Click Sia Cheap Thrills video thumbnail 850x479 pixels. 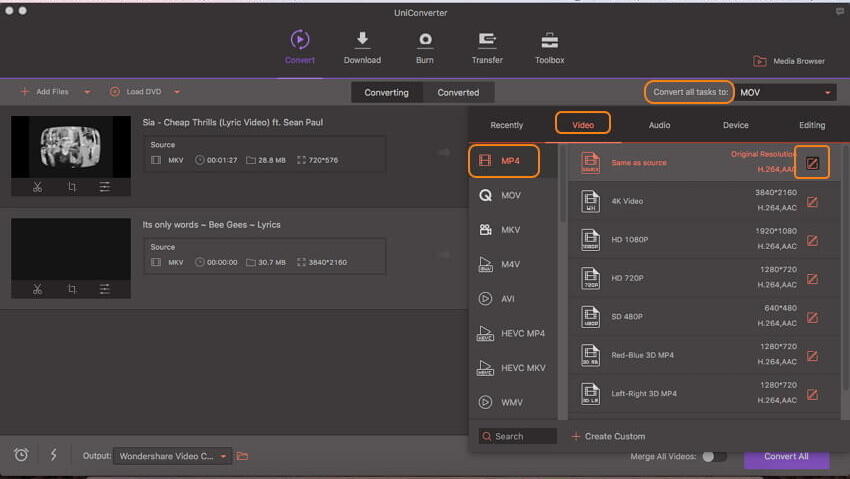pos(71,147)
